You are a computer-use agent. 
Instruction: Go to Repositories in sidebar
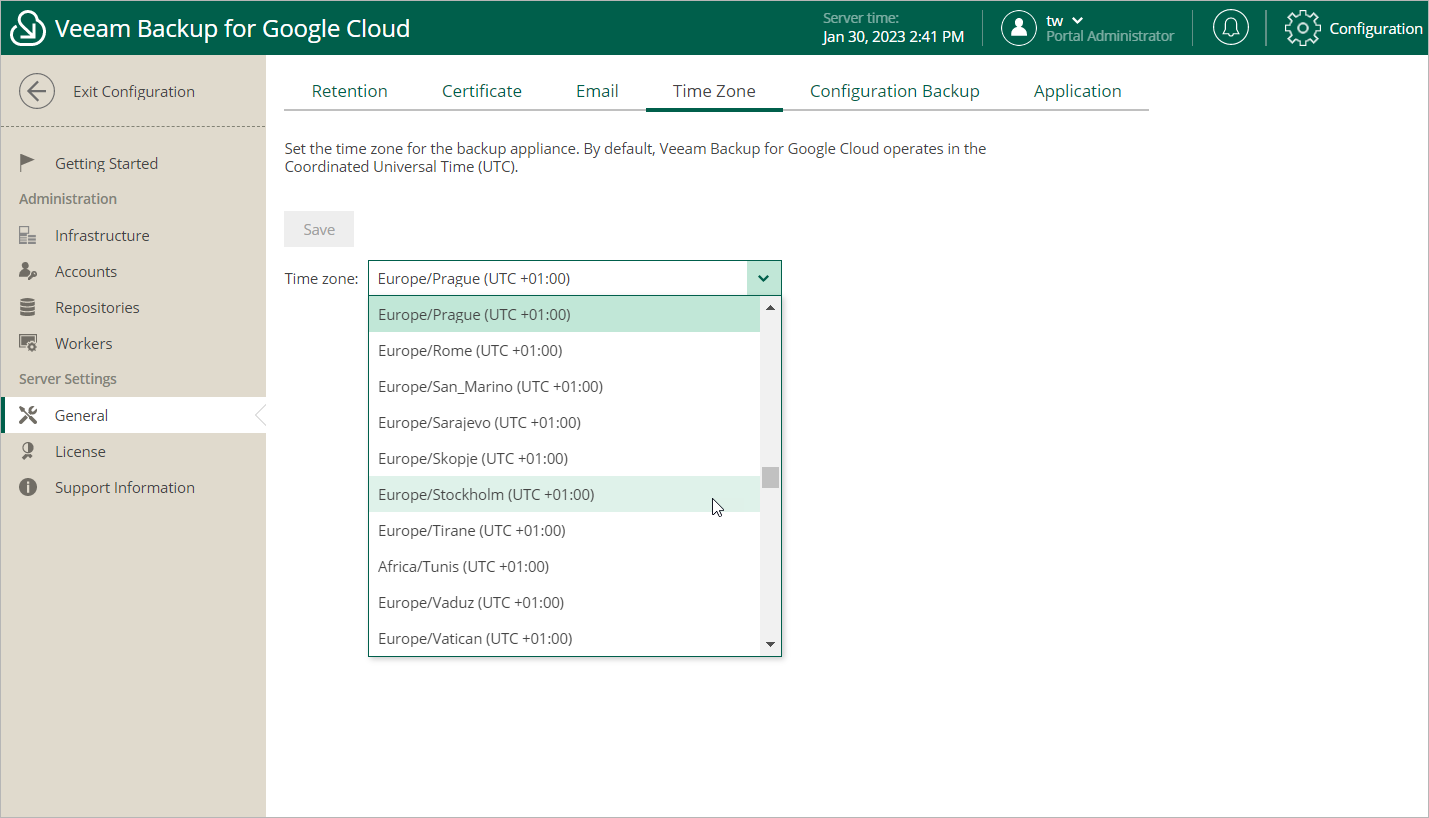click(x=97, y=308)
